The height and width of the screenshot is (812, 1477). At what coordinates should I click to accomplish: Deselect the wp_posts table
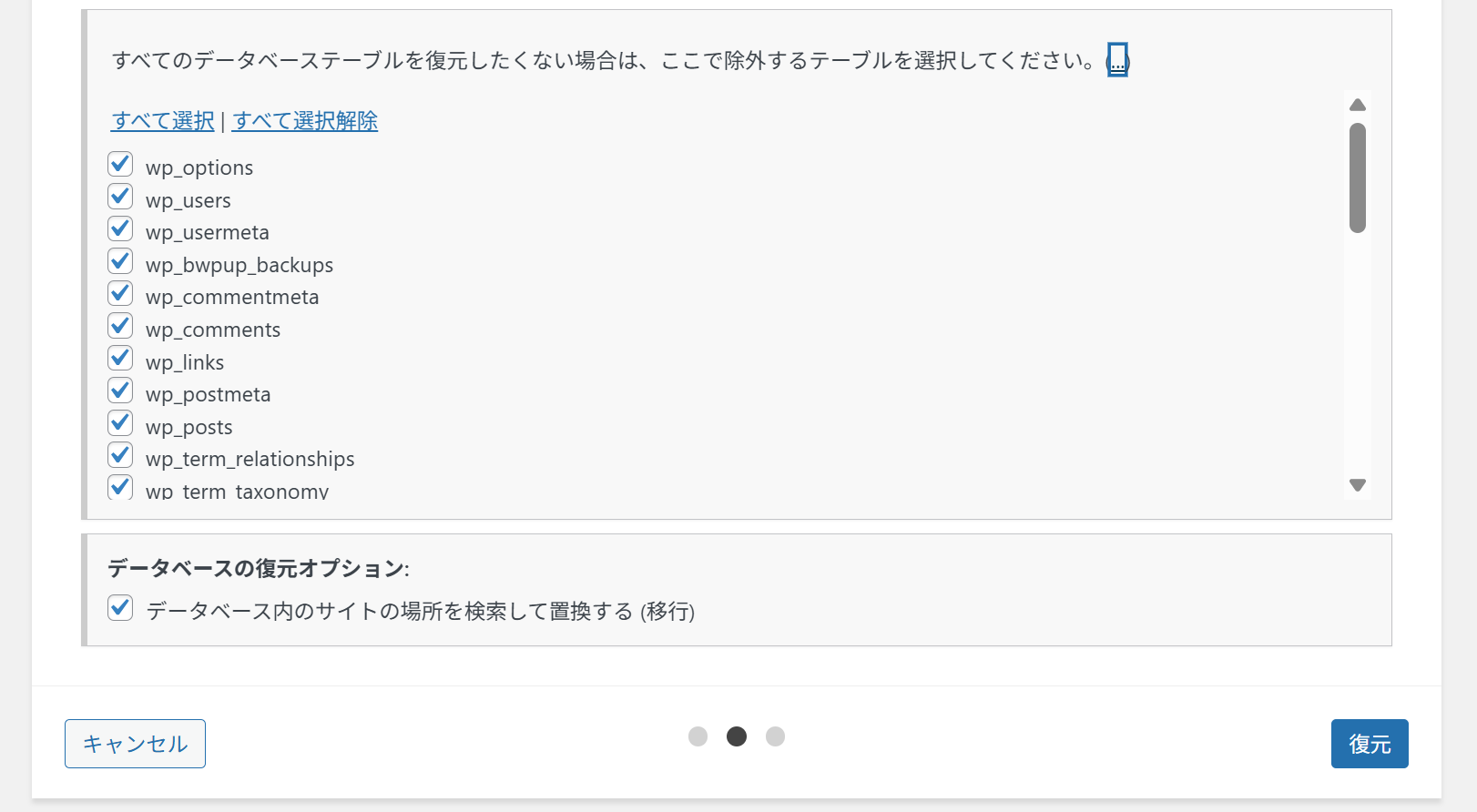click(x=120, y=422)
